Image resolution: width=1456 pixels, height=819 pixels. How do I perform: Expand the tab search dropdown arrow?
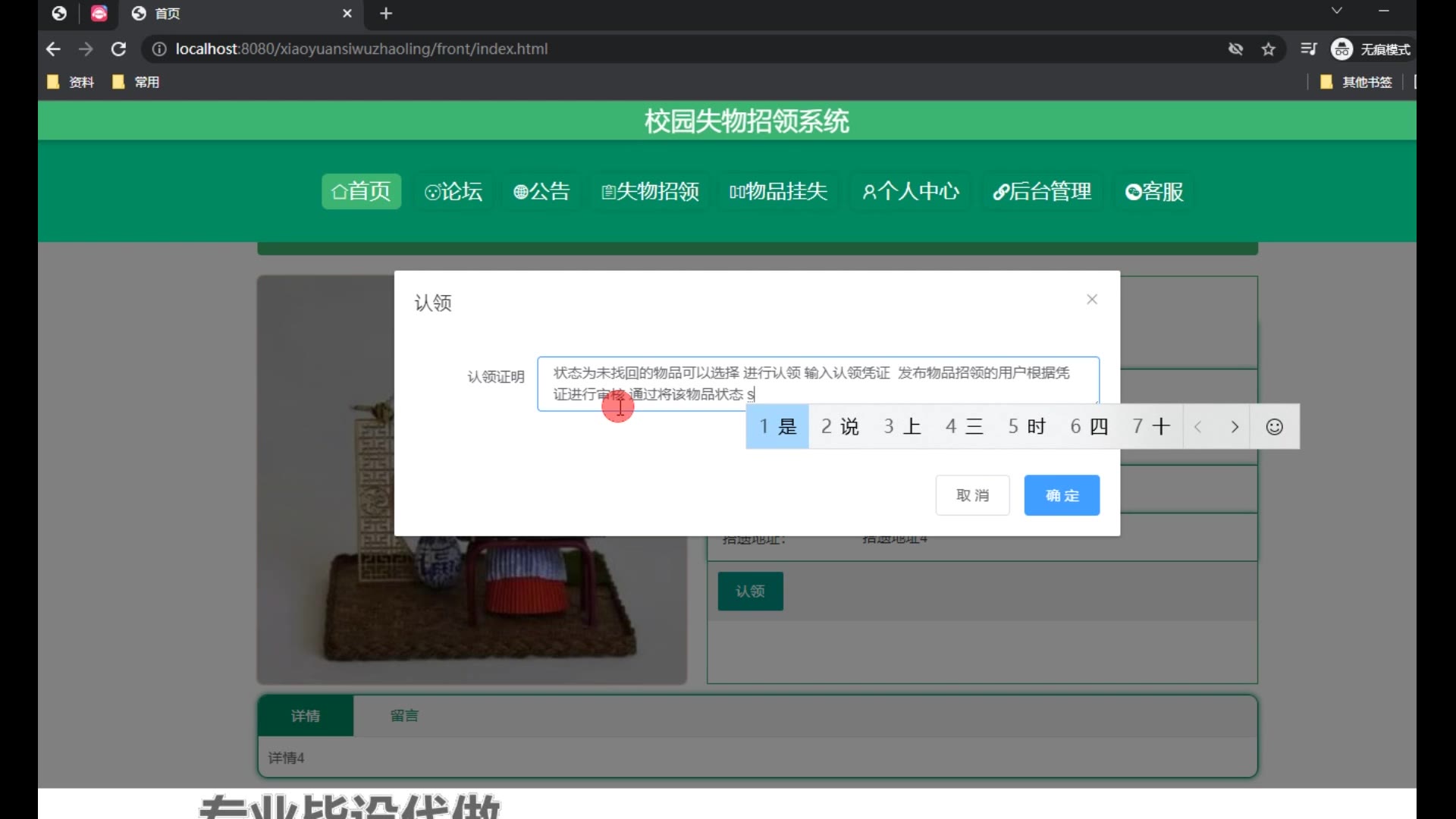pos(1337,11)
